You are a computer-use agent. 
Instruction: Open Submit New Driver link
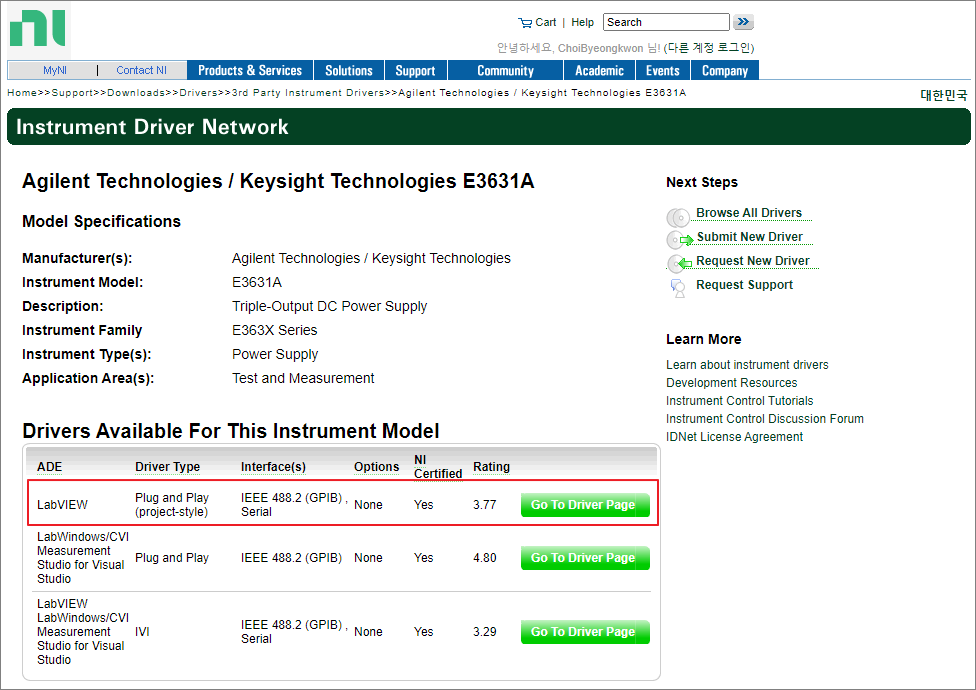[749, 237]
